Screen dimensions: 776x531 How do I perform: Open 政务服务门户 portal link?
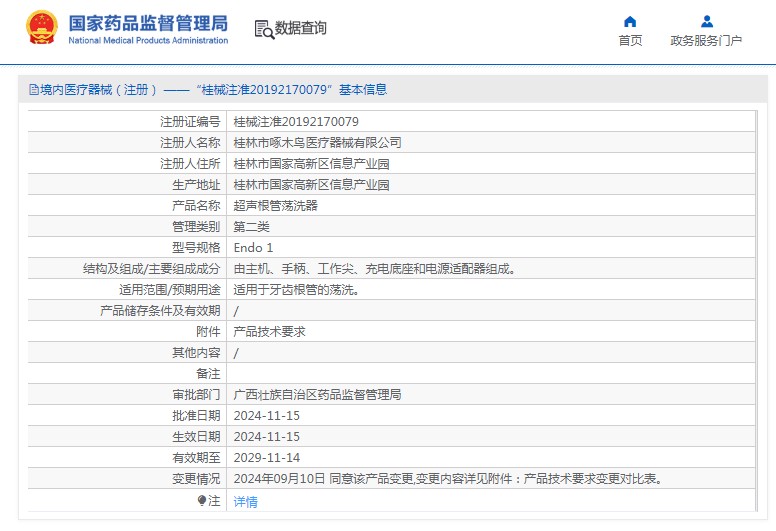click(706, 41)
